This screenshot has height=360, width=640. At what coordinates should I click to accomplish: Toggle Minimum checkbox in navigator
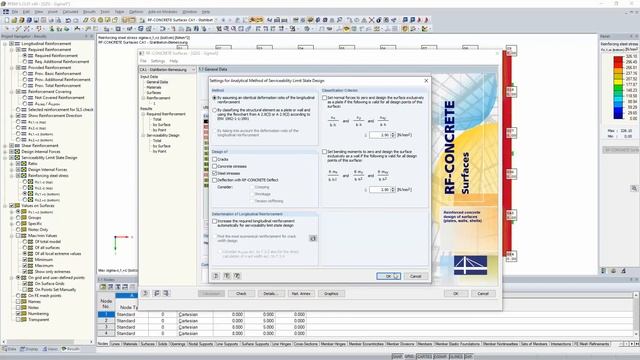point(25,260)
